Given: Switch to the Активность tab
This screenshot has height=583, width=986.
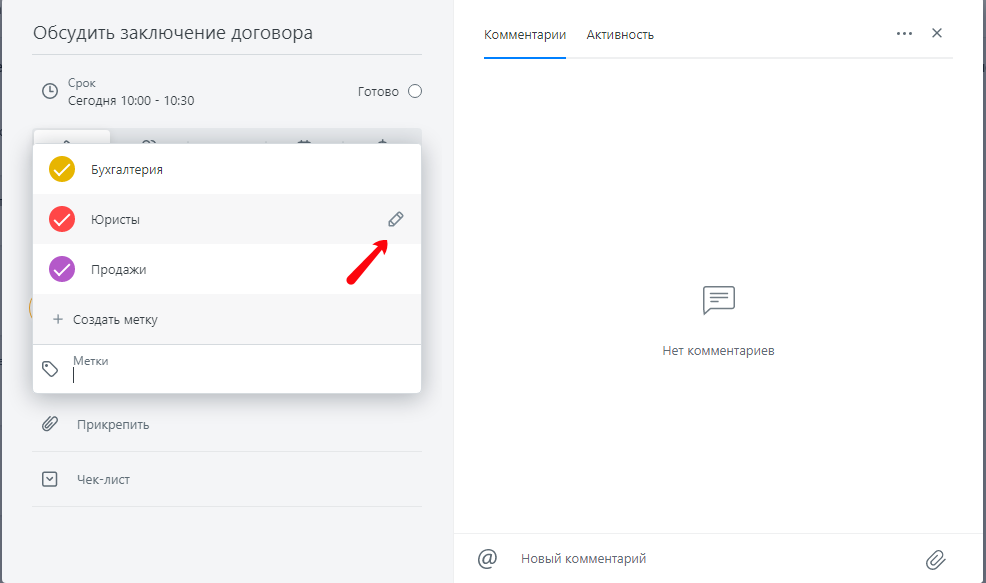Looking at the screenshot, I should click(x=620, y=35).
